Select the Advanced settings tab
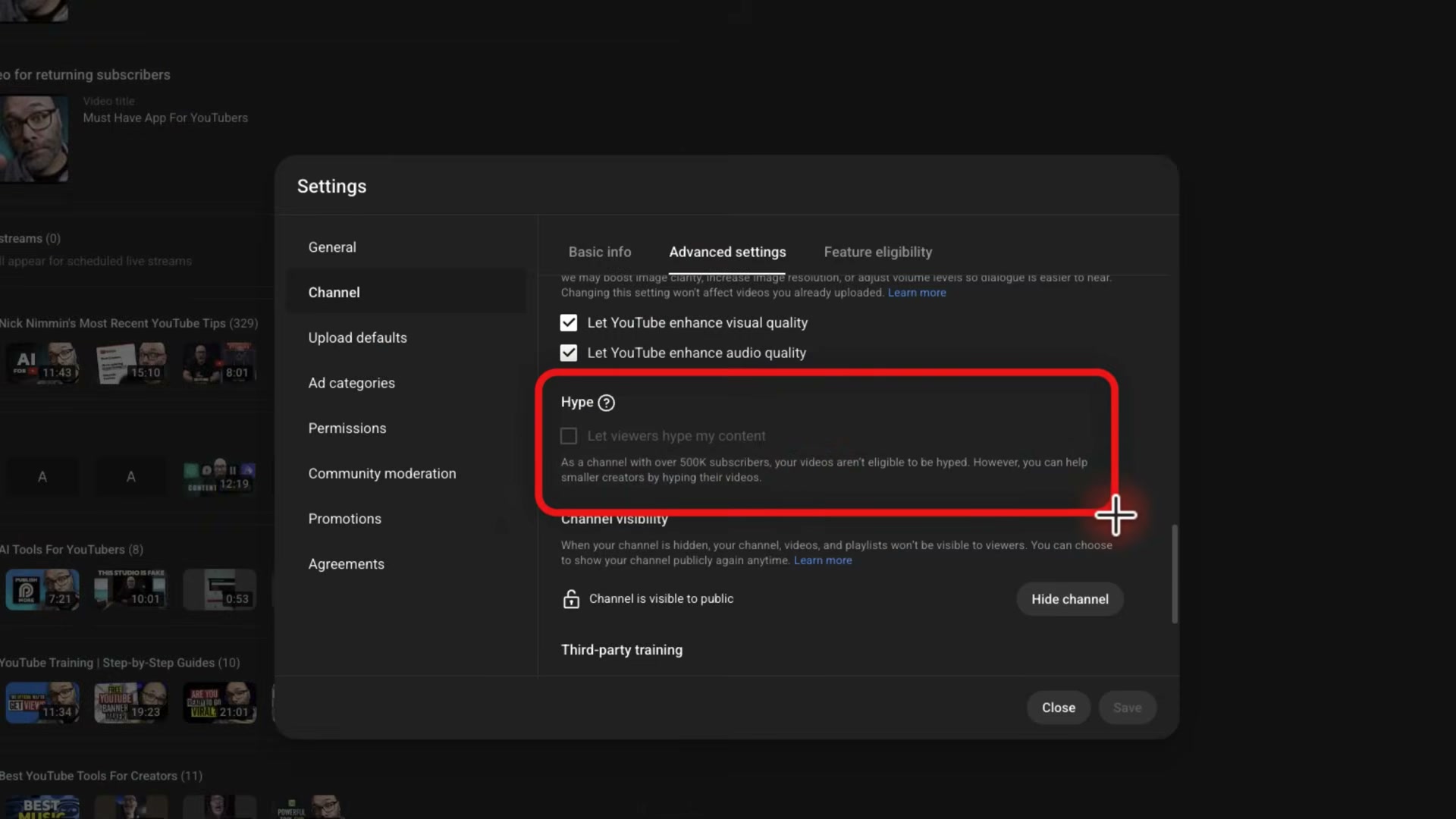Screen dimensions: 1456x819 pos(727,252)
